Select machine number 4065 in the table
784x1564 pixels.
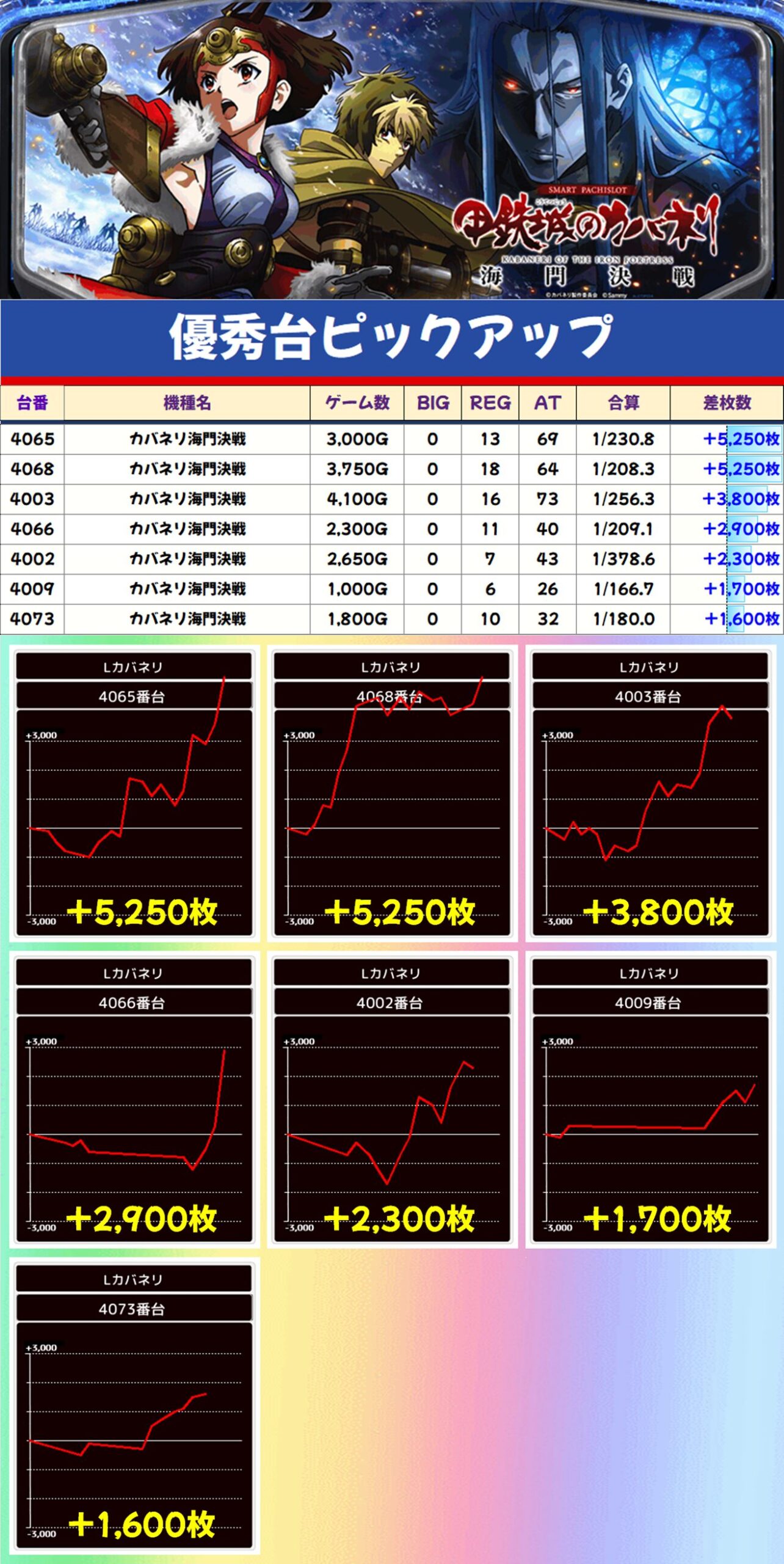point(32,439)
